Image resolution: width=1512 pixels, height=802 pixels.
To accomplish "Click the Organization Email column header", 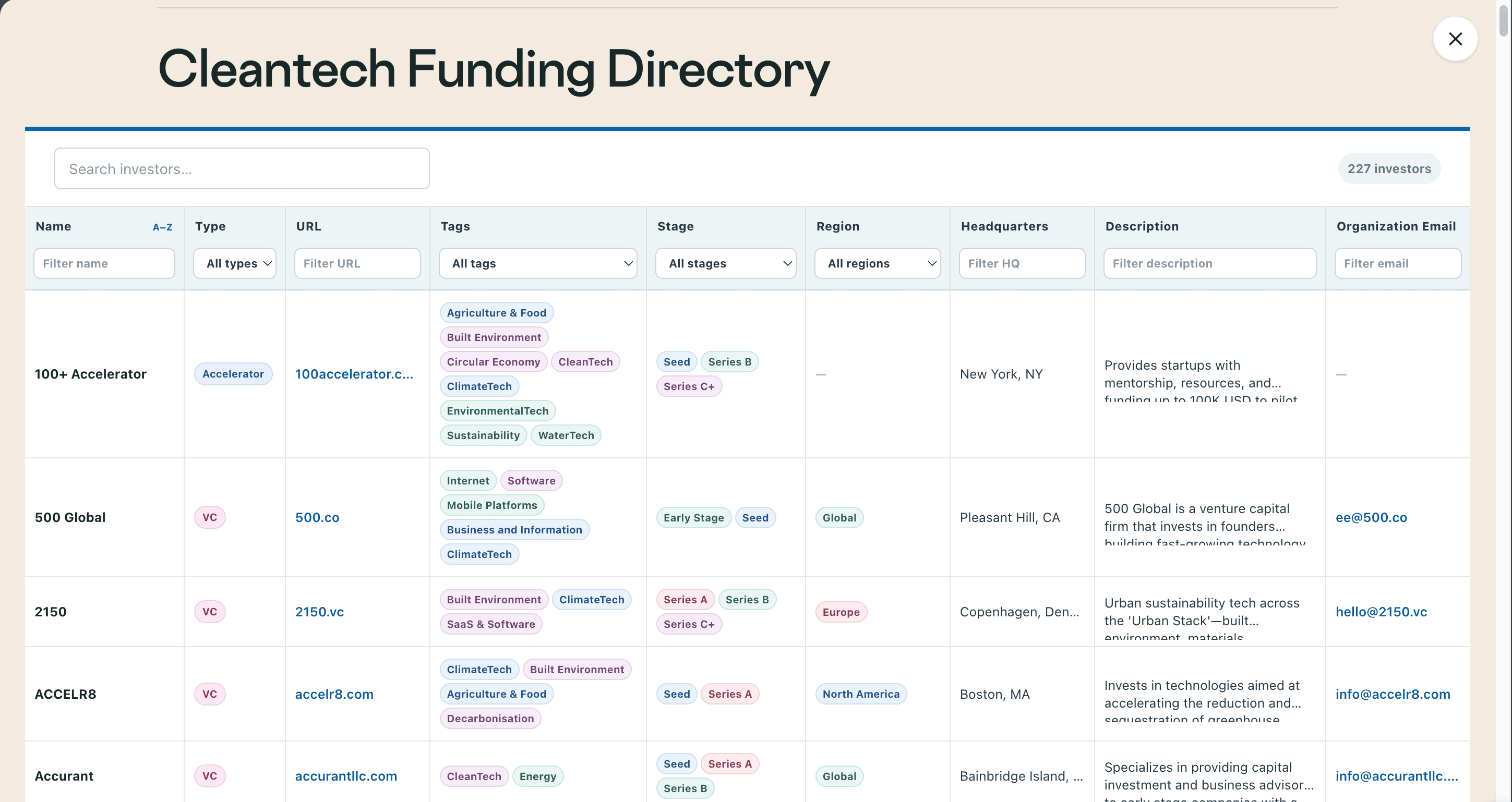I will point(1396,226).
